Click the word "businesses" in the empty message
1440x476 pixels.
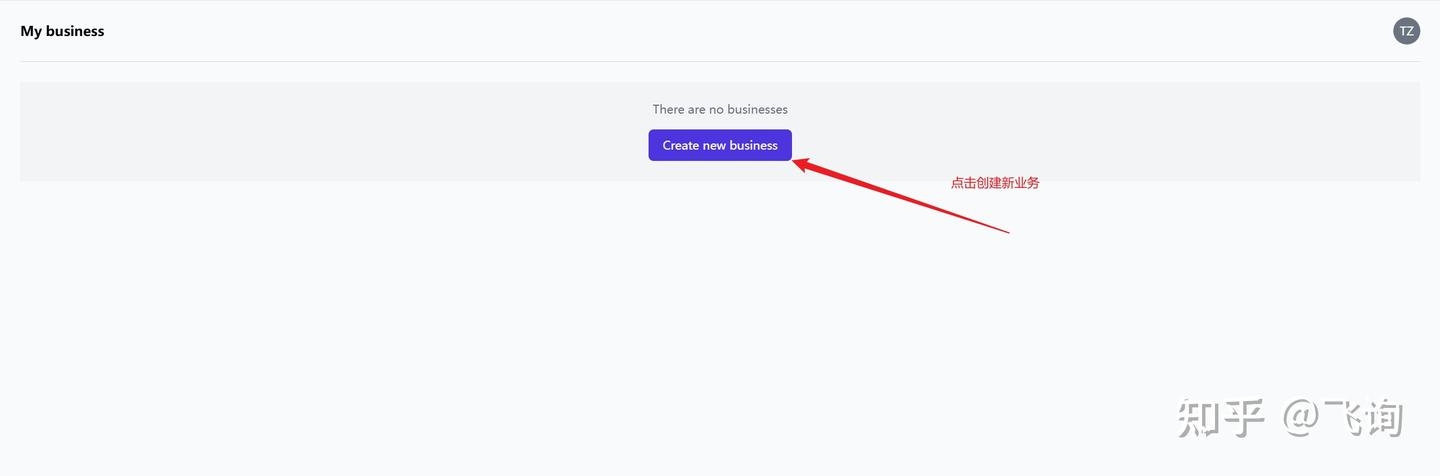757,109
